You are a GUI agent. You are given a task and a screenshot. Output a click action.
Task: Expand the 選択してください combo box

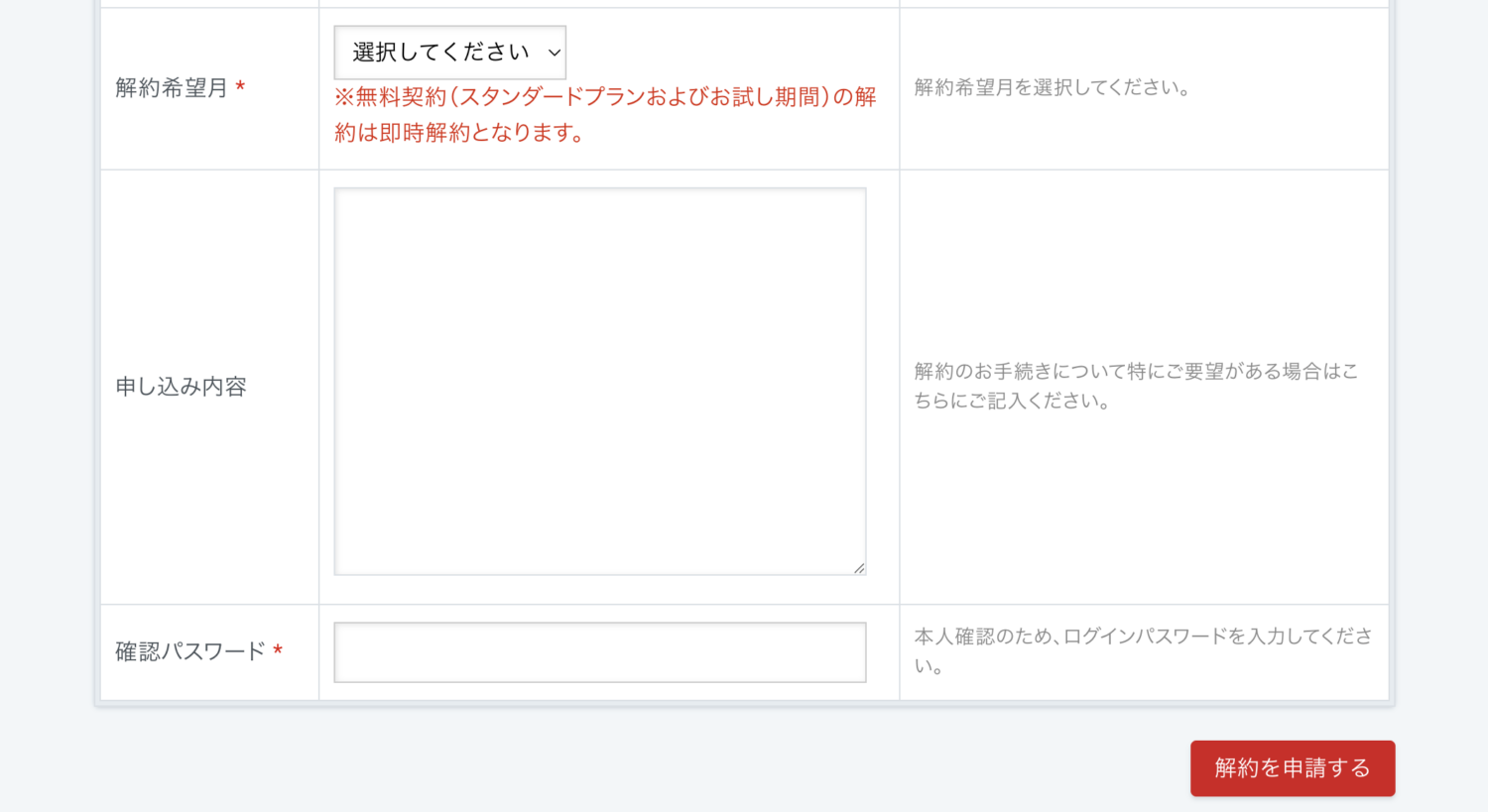coord(448,52)
